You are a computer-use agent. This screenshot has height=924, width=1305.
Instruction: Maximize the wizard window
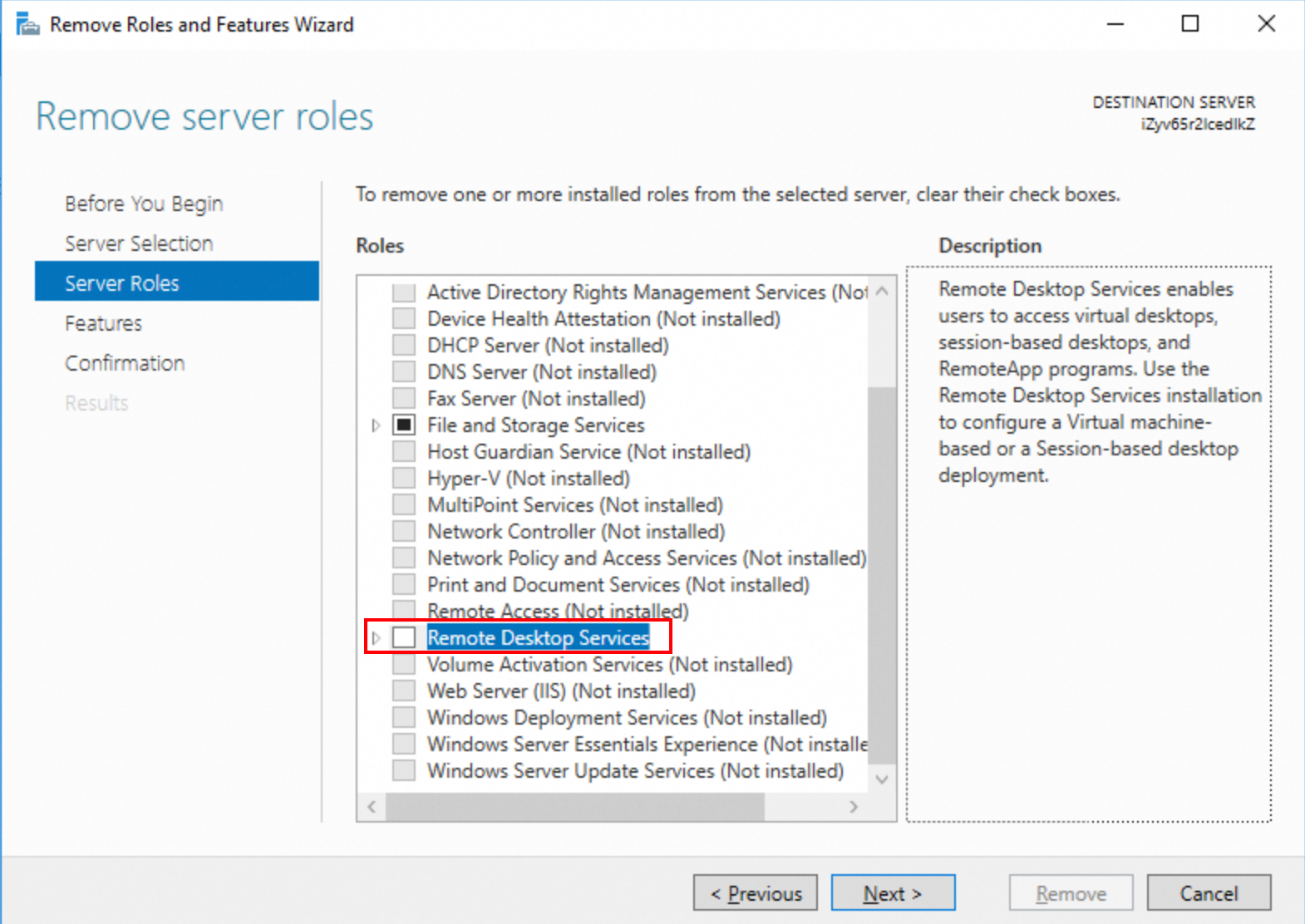coord(1190,23)
